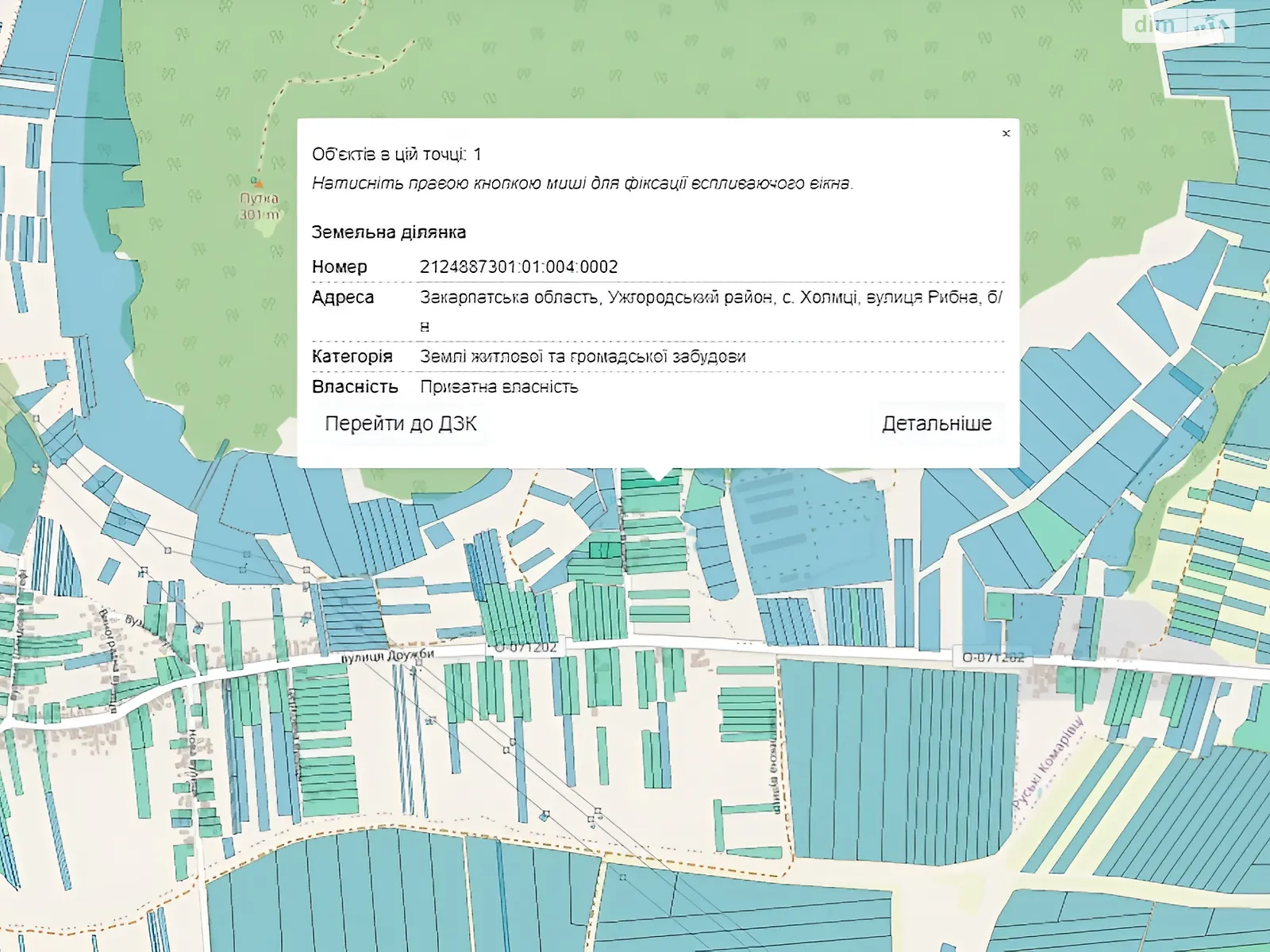The height and width of the screenshot is (952, 1270).
Task: Click the O-071202 road shield near вулиця Дружби
Action: pos(525,647)
